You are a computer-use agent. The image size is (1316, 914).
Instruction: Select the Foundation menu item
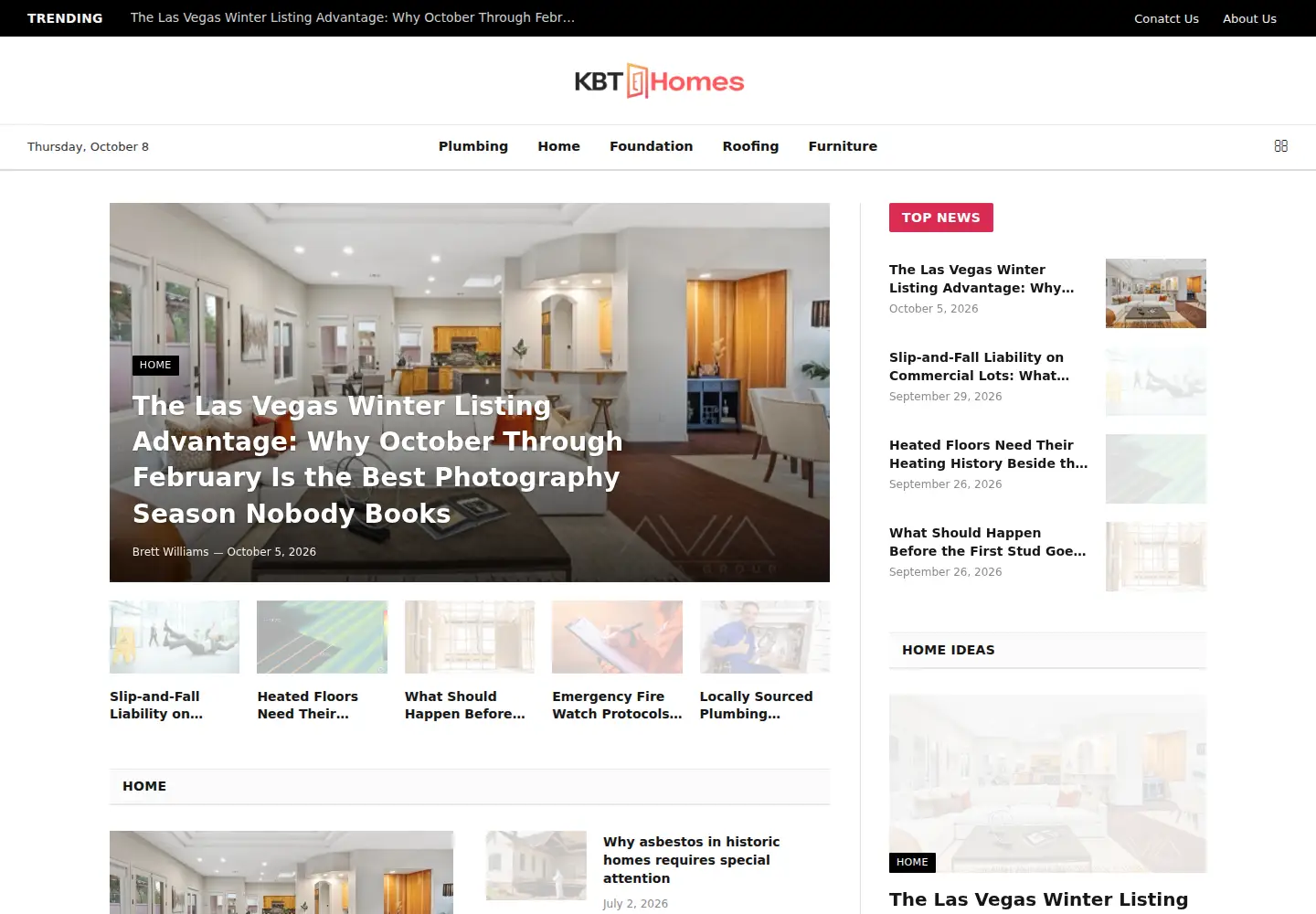[x=651, y=146]
